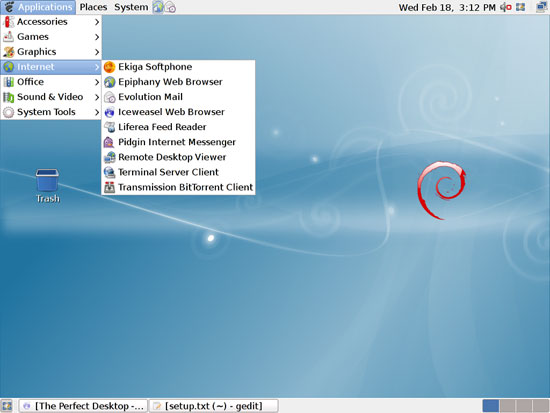Open the Places menu
Screen dimensions: 550x413
pyautogui.click(x=93, y=7)
